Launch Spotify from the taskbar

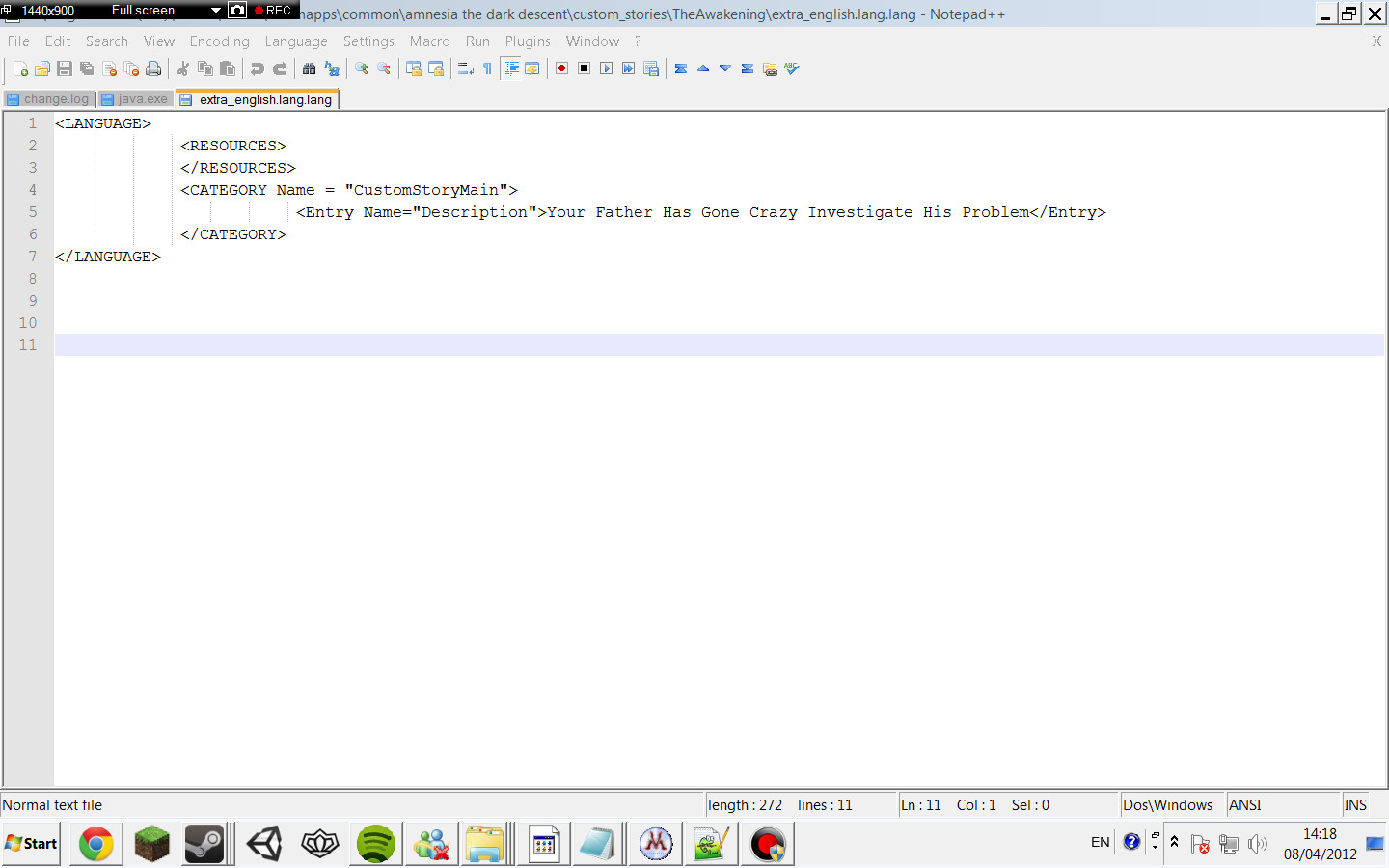(375, 844)
